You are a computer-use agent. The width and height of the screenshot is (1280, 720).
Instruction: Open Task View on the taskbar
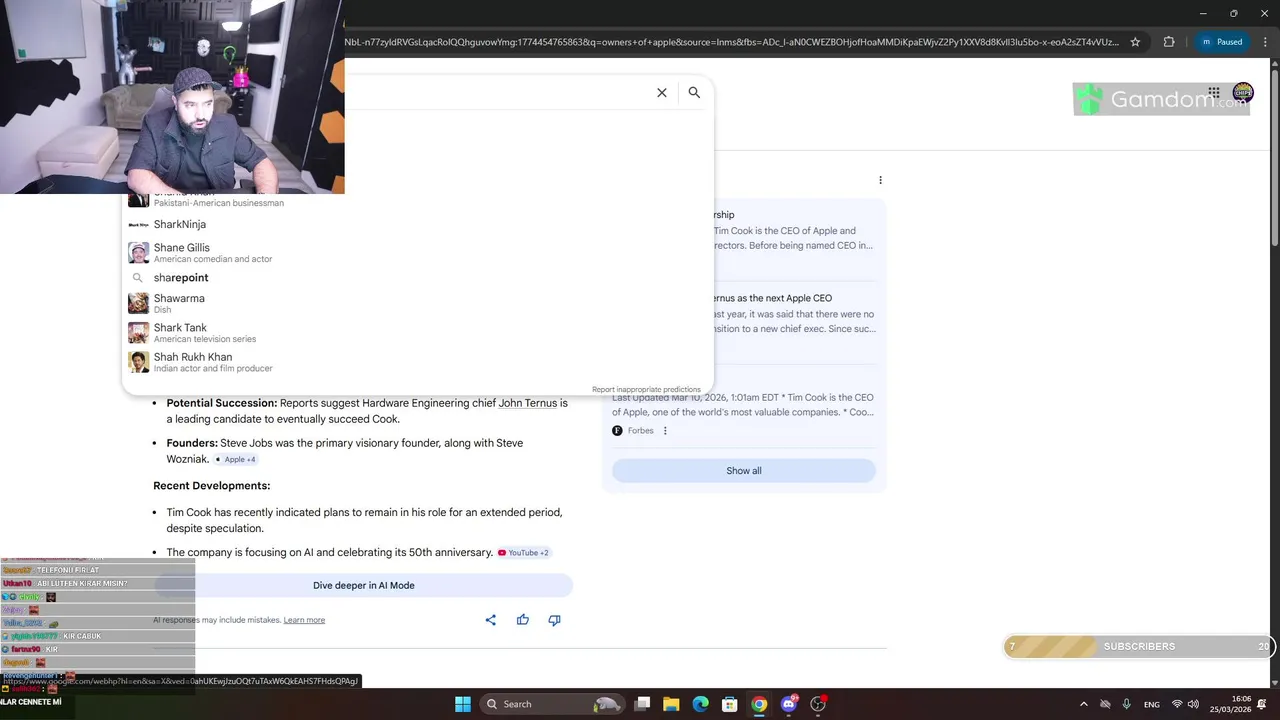[x=643, y=704]
